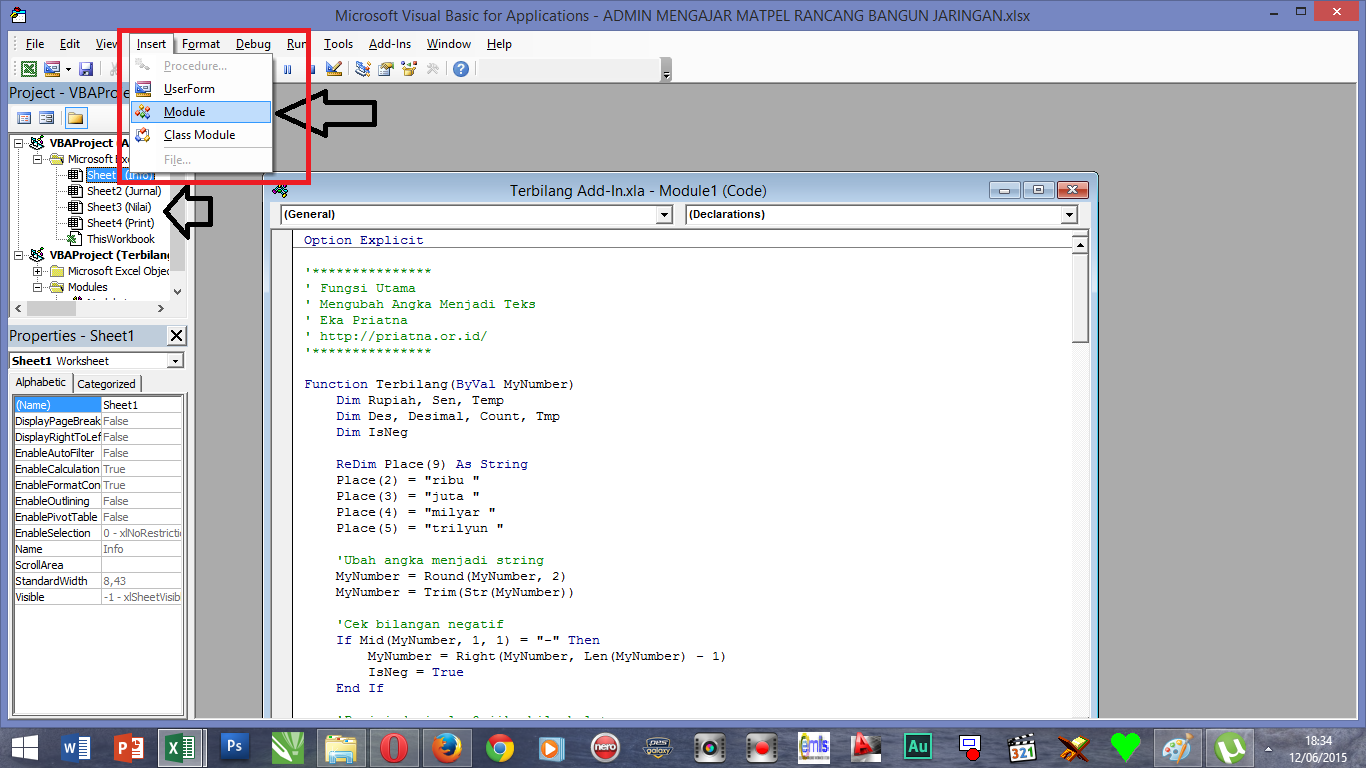Open the Project Explorer toolbar icon
The width and height of the screenshot is (1366, 768).
(362, 69)
